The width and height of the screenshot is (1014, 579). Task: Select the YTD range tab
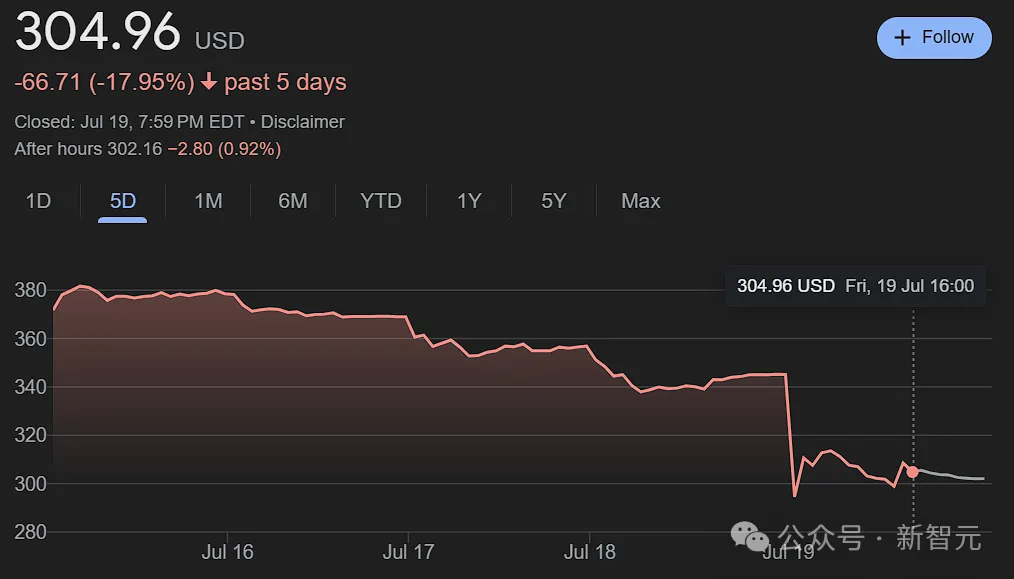(380, 201)
